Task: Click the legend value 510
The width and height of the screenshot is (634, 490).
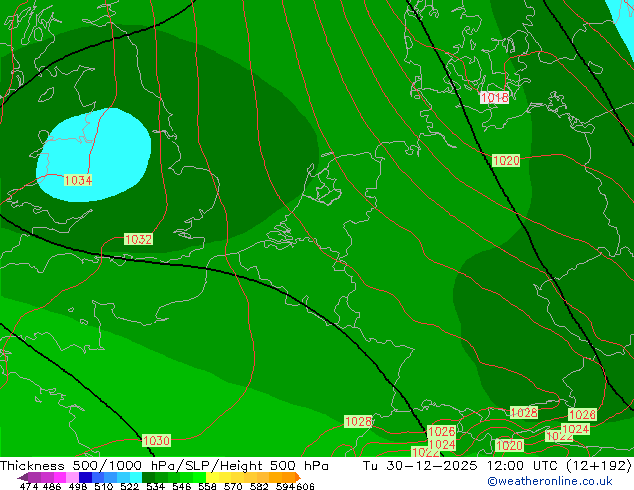Action: click(104, 486)
